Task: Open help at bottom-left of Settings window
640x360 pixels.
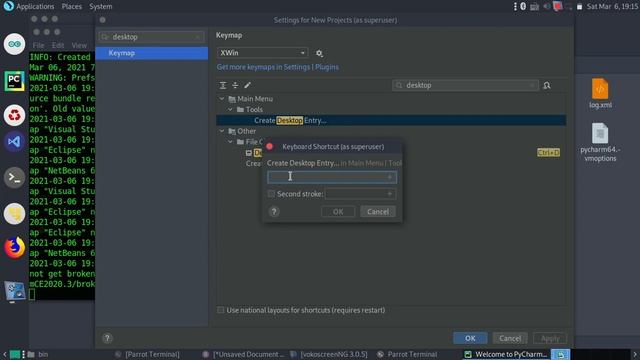Action: pos(107,338)
